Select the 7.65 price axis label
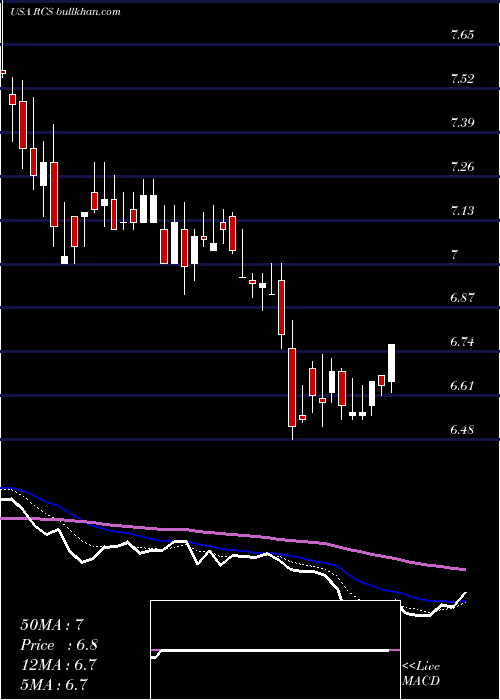Image resolution: width=500 pixels, height=700 pixels. (462, 35)
